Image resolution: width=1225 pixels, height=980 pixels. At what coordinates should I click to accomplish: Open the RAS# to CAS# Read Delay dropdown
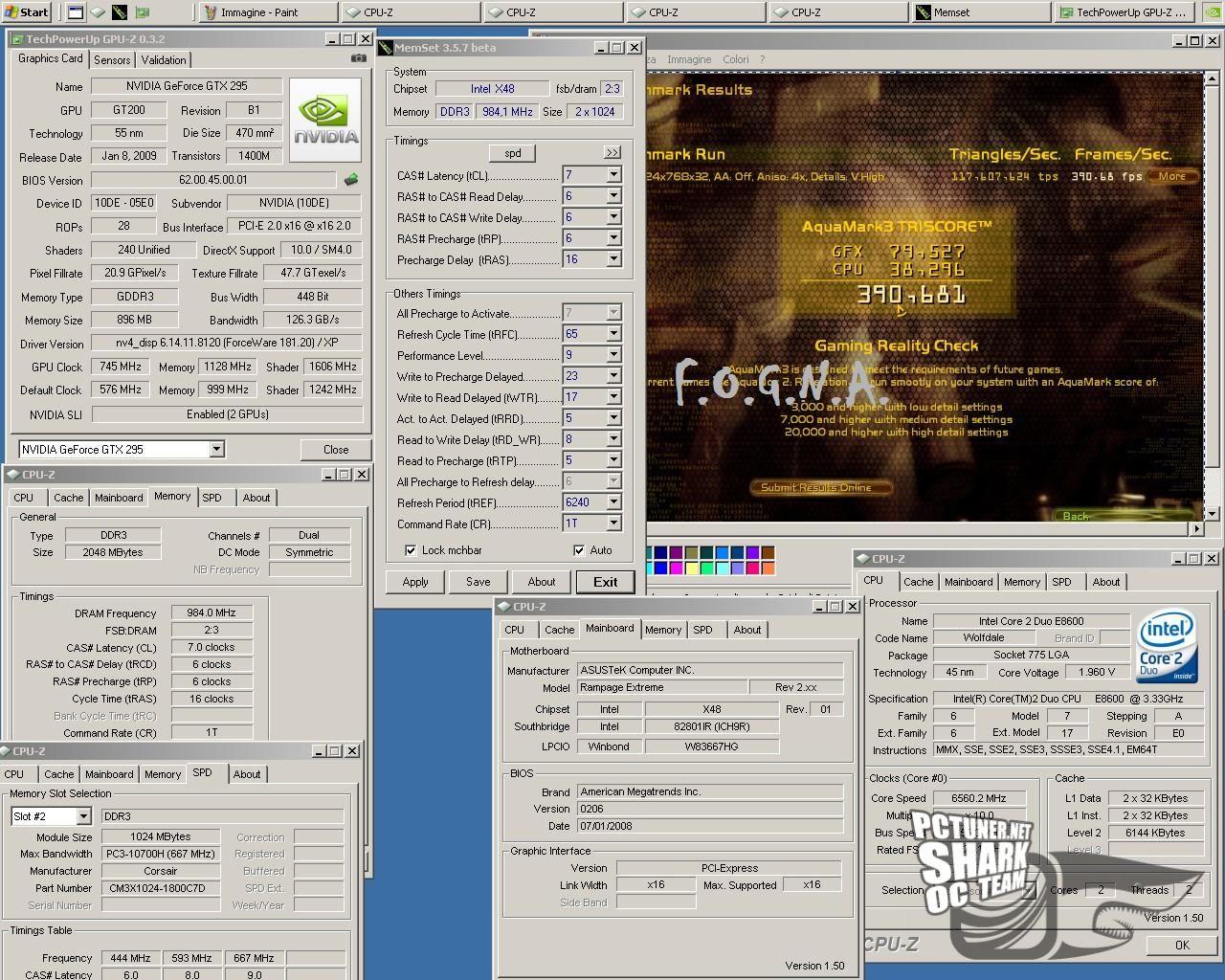point(613,196)
